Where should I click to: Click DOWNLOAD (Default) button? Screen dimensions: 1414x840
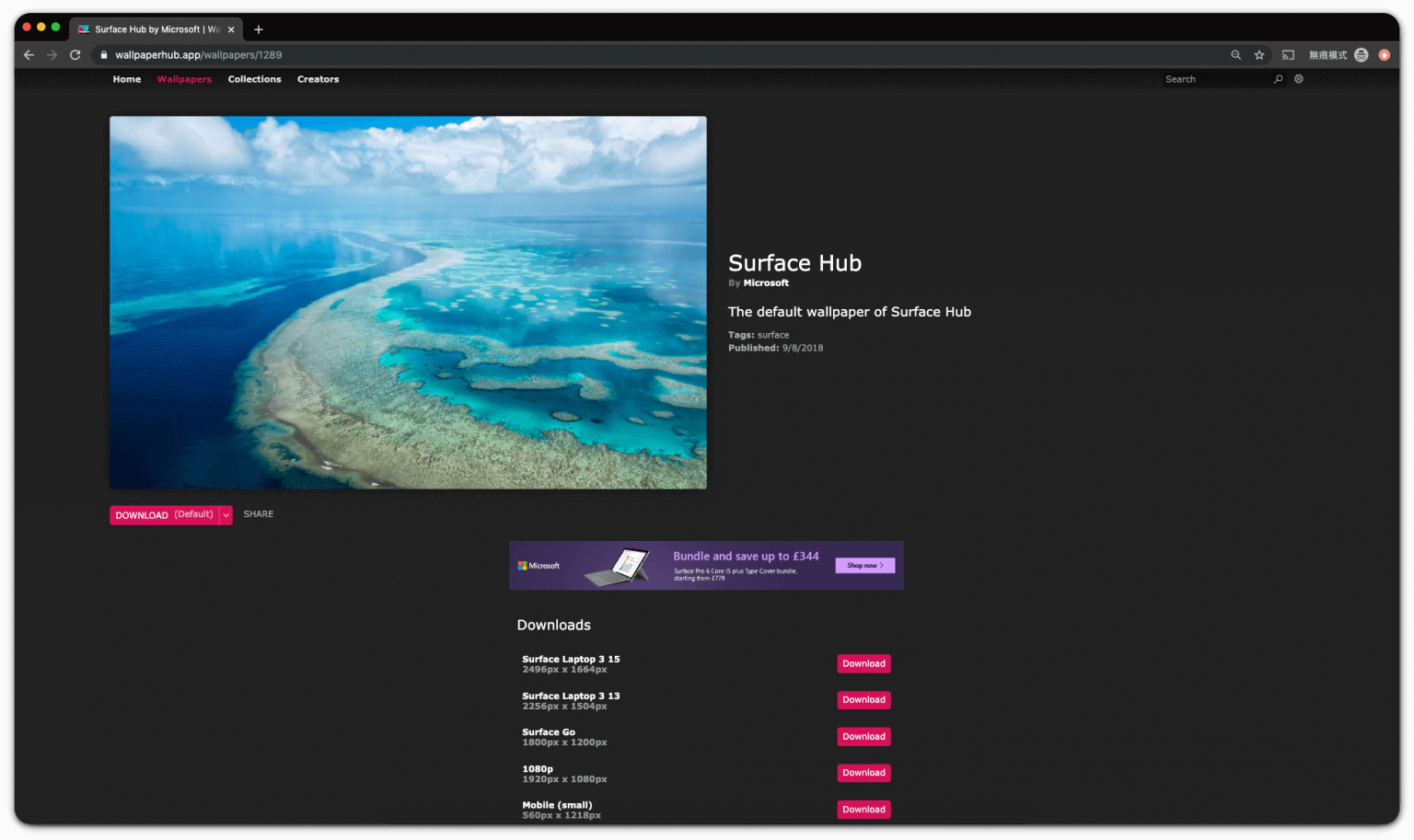click(x=164, y=515)
